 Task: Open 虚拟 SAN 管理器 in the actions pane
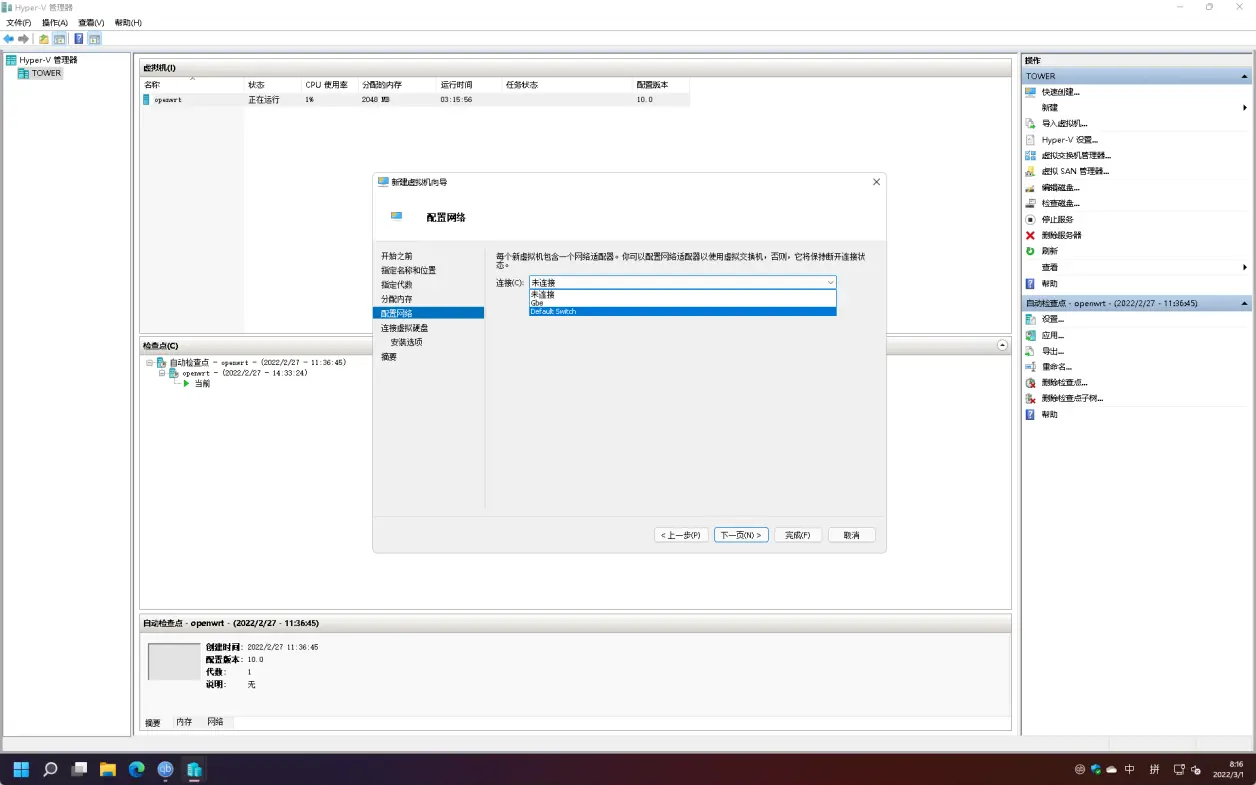tap(1075, 172)
